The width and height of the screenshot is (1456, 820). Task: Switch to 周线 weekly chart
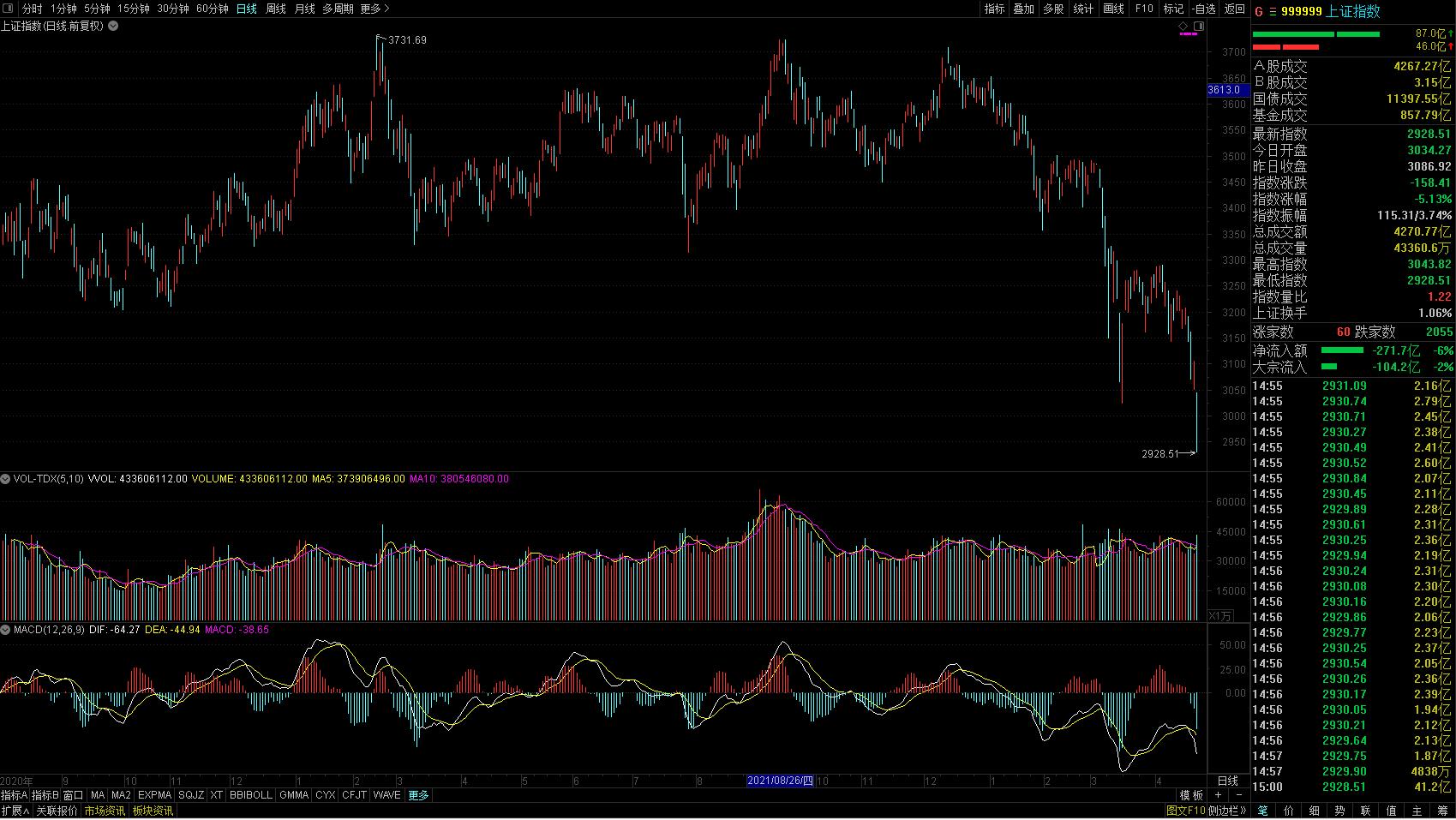276,9
